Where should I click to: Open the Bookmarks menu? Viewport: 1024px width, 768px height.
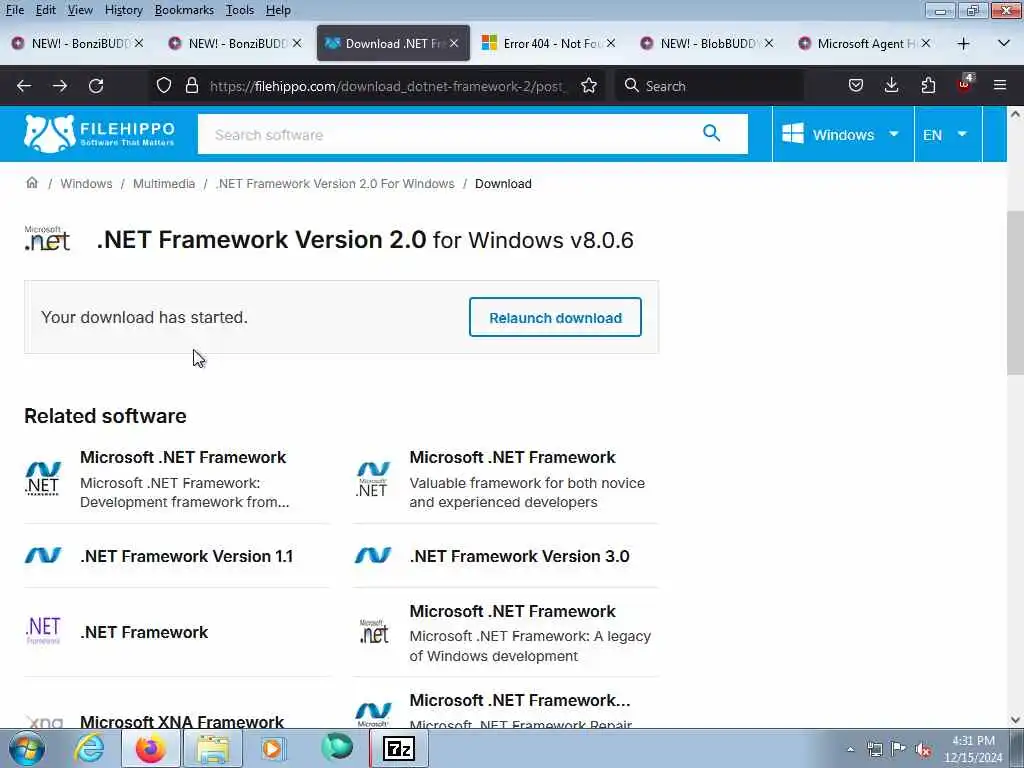184,10
